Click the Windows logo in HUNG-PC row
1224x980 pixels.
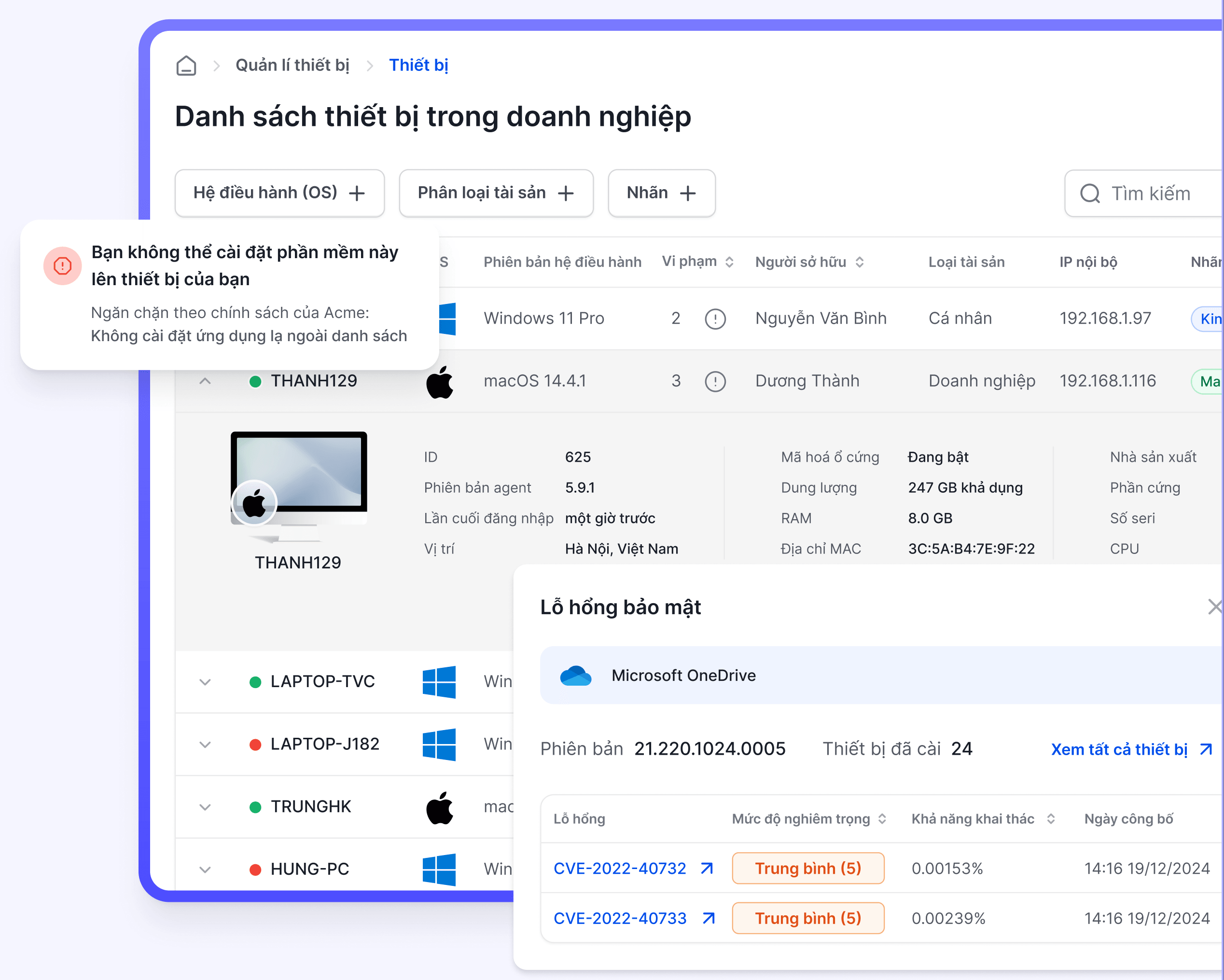click(439, 870)
